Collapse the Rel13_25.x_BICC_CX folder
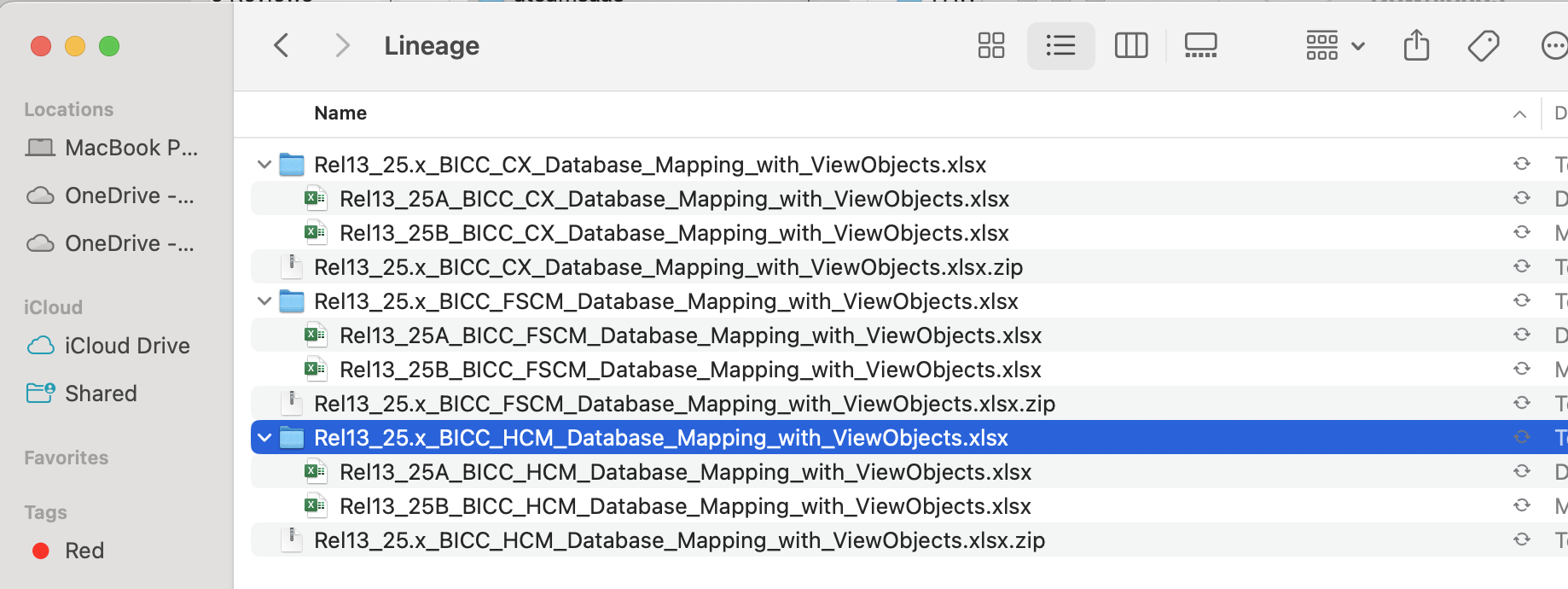The height and width of the screenshot is (589, 1568). click(x=264, y=164)
